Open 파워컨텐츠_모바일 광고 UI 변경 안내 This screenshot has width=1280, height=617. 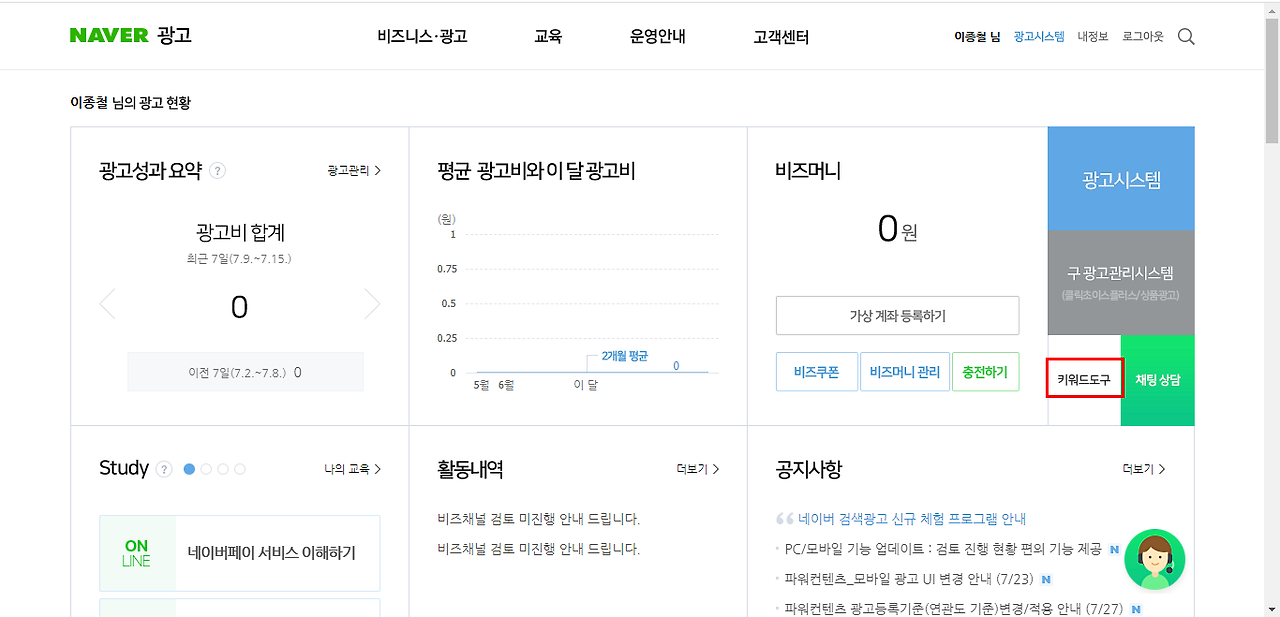909,579
